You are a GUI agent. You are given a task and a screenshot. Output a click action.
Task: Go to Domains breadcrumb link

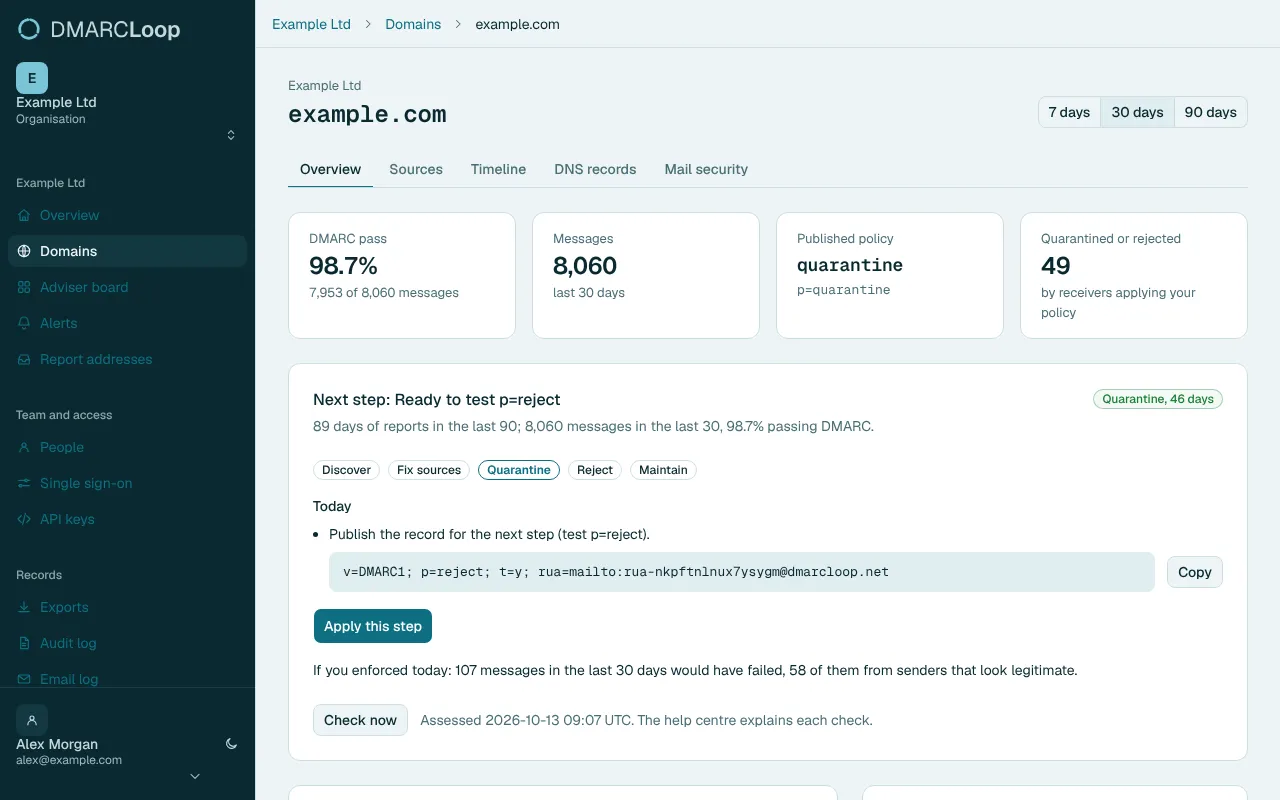click(413, 24)
